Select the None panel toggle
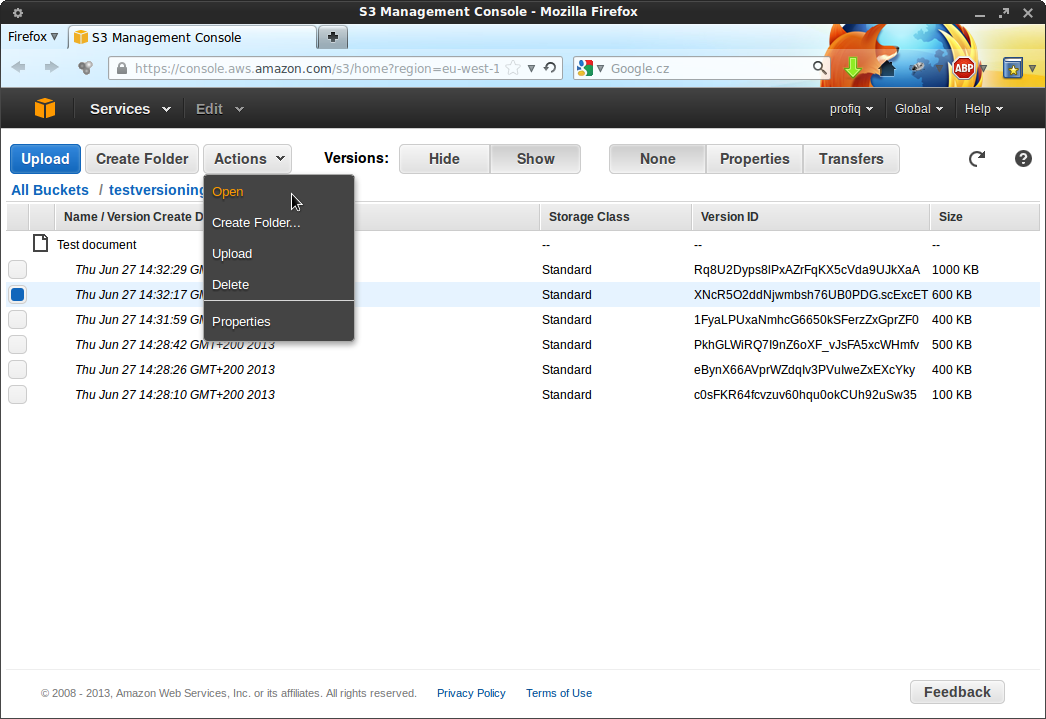This screenshot has height=719, width=1046. coord(657,159)
